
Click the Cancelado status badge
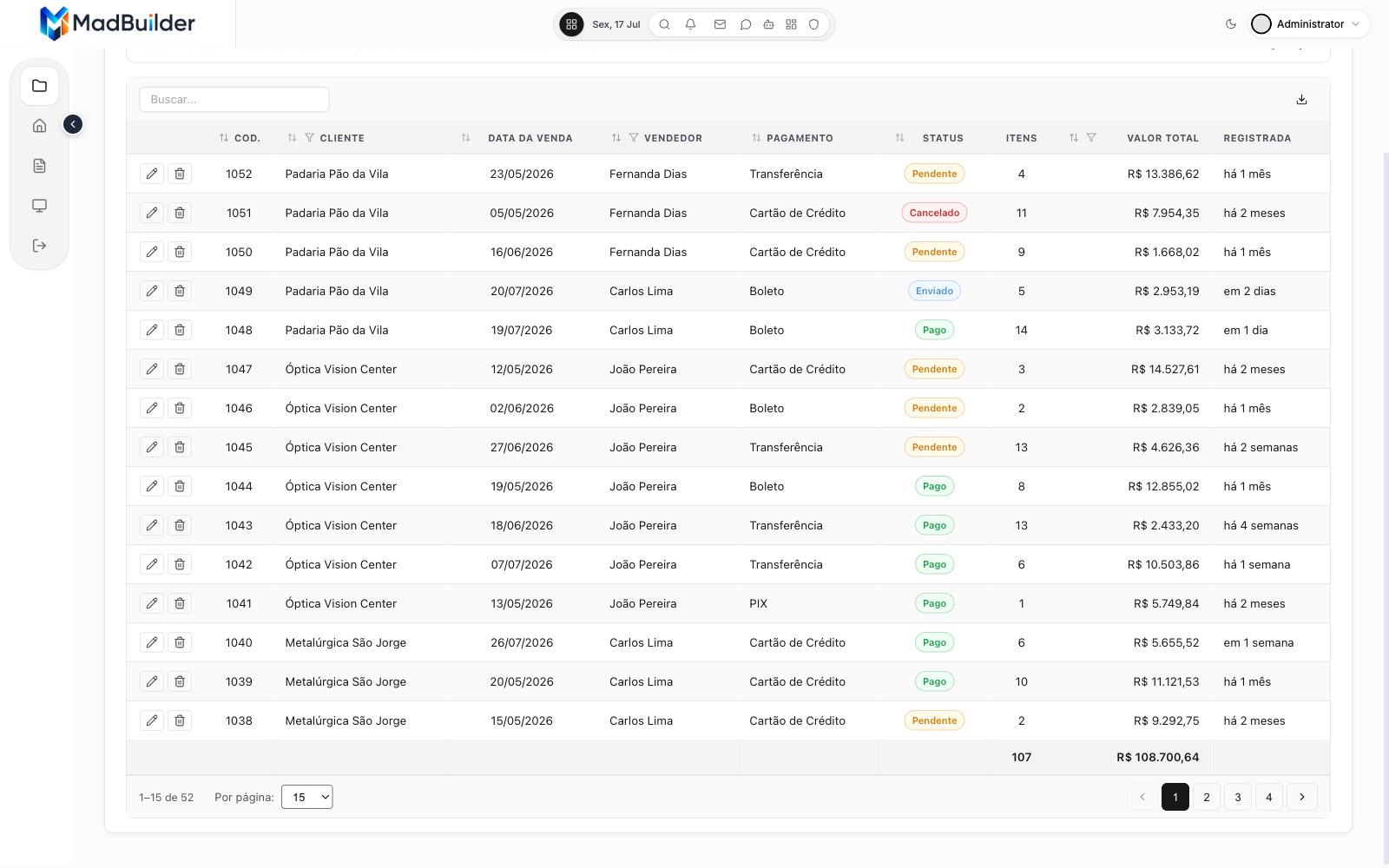[934, 213]
